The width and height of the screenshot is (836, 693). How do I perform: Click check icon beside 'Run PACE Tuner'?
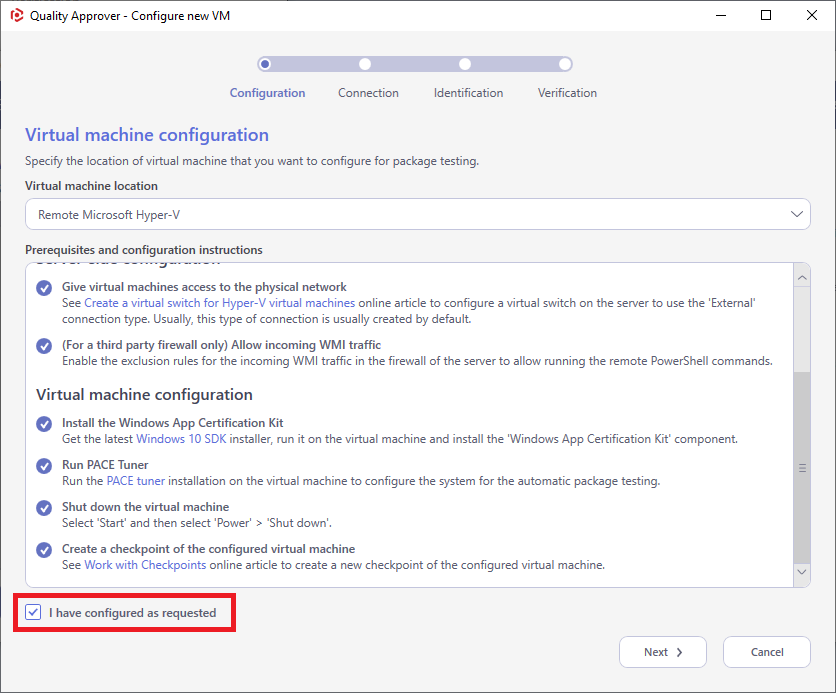tap(44, 466)
